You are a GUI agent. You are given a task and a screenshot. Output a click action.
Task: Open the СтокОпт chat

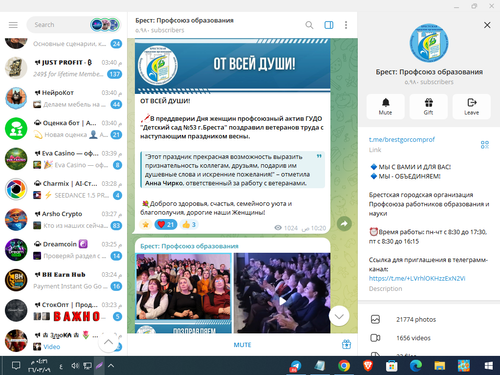pos(63,311)
